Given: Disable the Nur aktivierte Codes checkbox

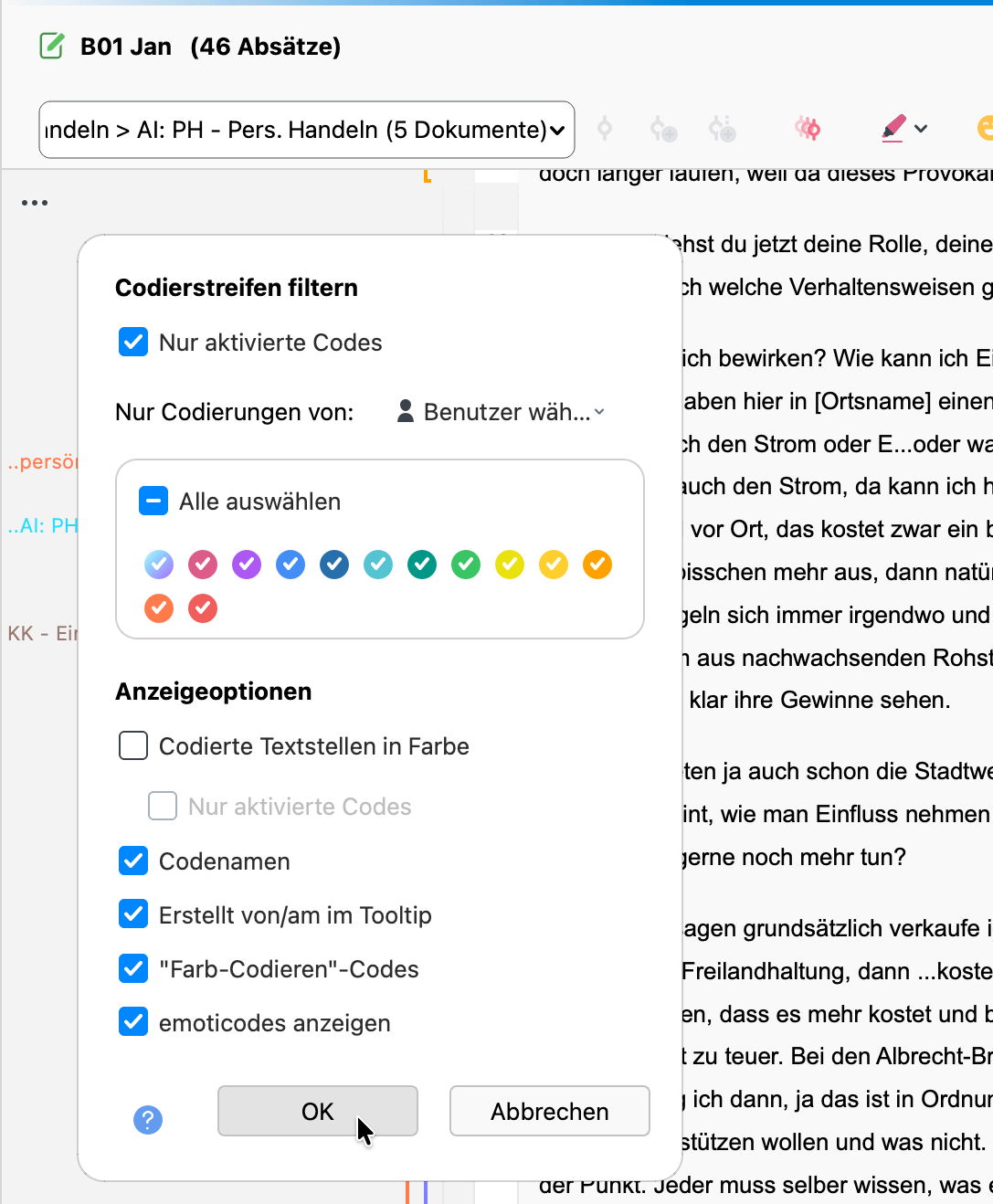Looking at the screenshot, I should (x=133, y=342).
